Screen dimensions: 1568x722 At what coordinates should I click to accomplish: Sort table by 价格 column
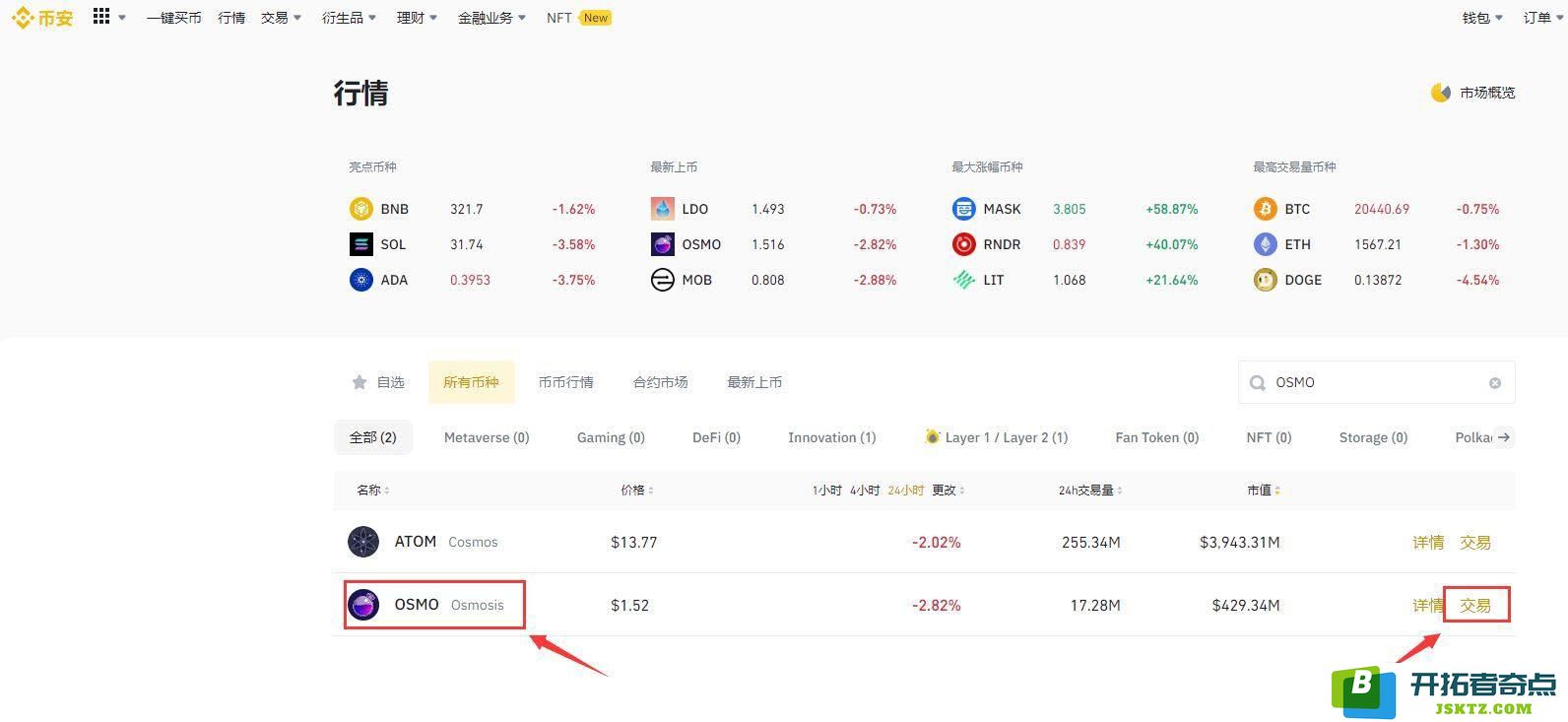637,490
